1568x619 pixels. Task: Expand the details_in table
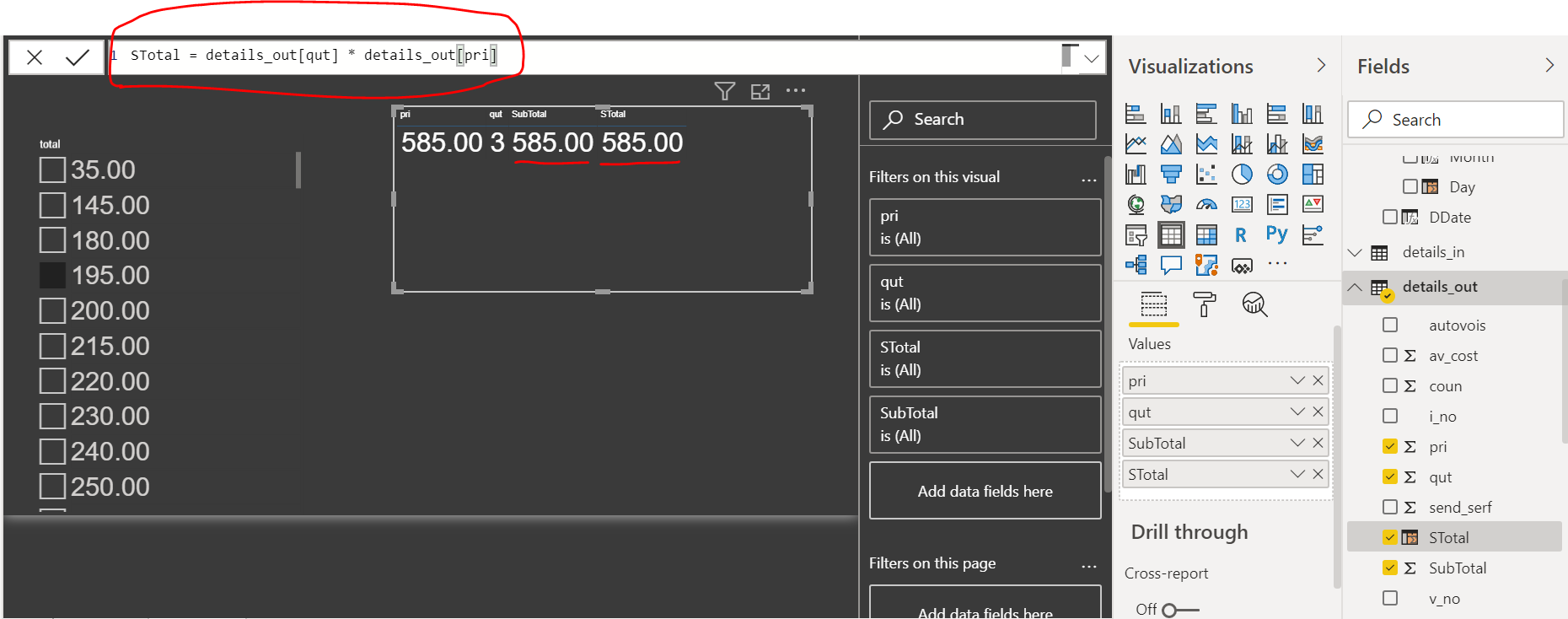click(1355, 252)
